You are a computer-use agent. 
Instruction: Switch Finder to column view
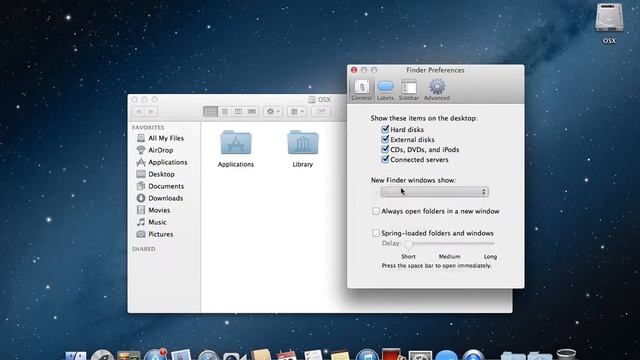click(238, 111)
